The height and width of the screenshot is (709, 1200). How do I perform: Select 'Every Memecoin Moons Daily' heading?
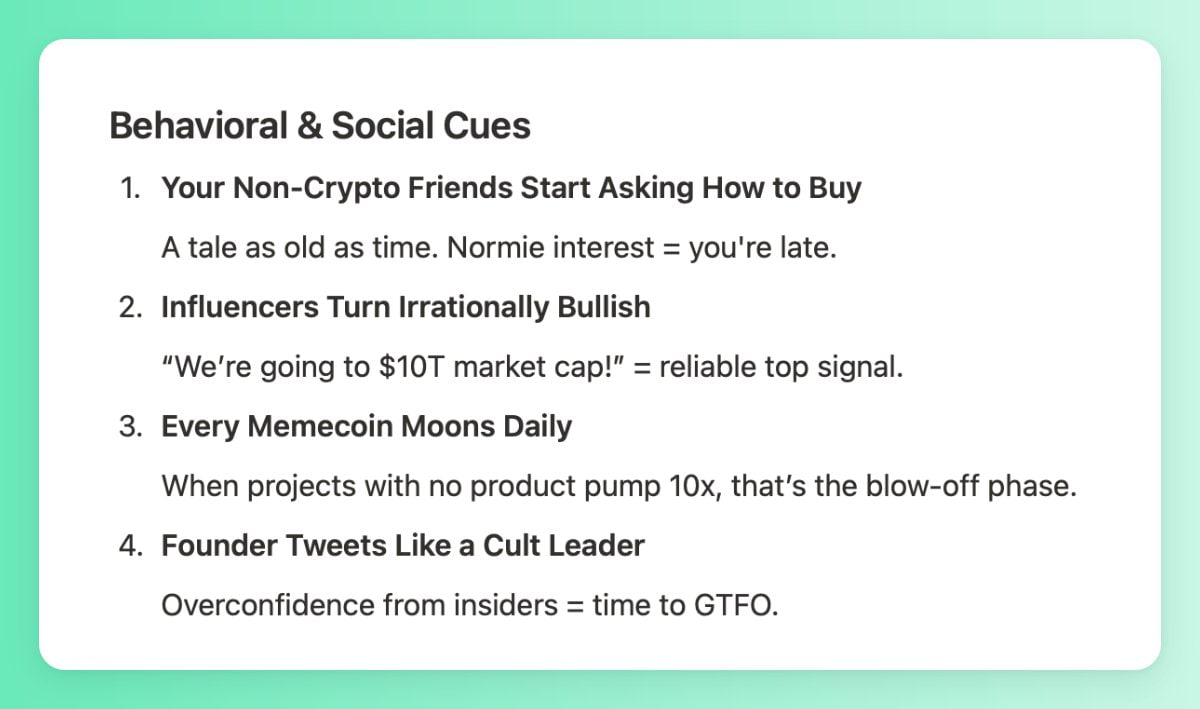[367, 426]
